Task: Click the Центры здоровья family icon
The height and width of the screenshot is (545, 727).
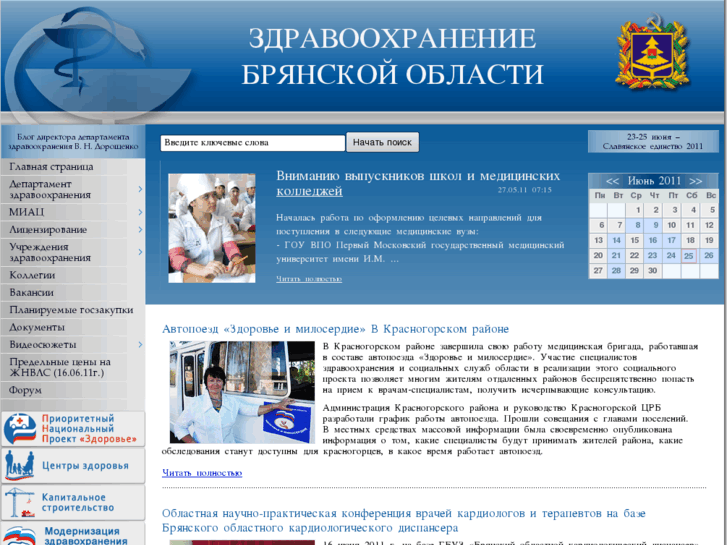Action: (x=19, y=465)
